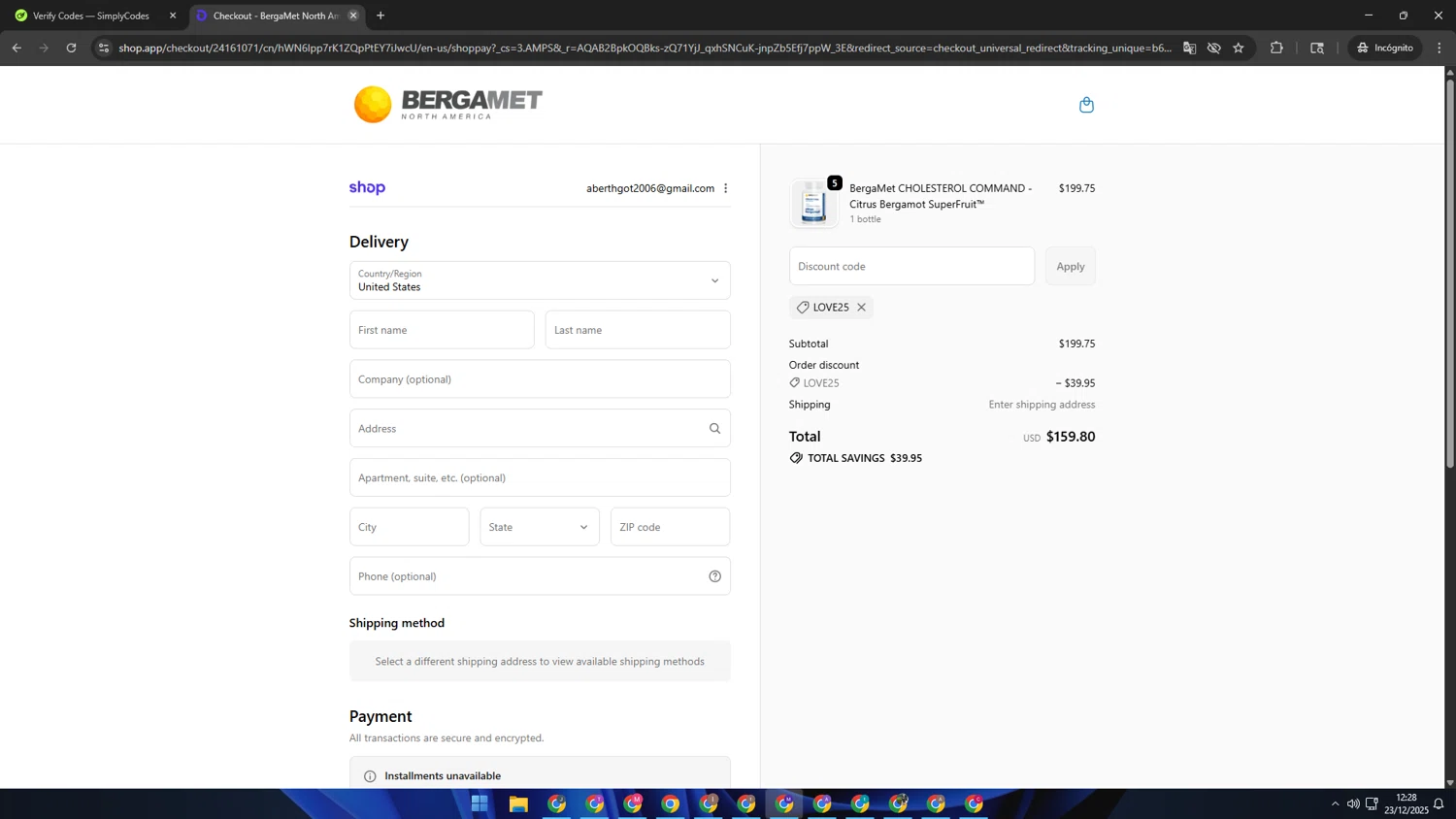The height and width of the screenshot is (819, 1456).
Task: Click the browser URL address bar
Action: (x=645, y=48)
